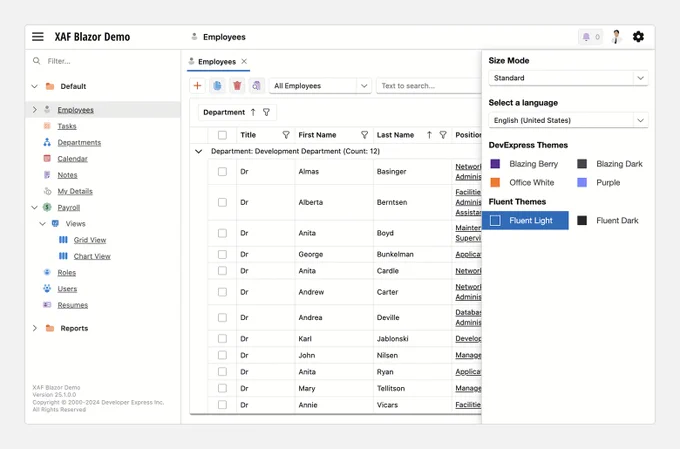The width and height of the screenshot is (680, 449).
Task: Check the Karl Jablonski row checkbox
Action: [222, 338]
